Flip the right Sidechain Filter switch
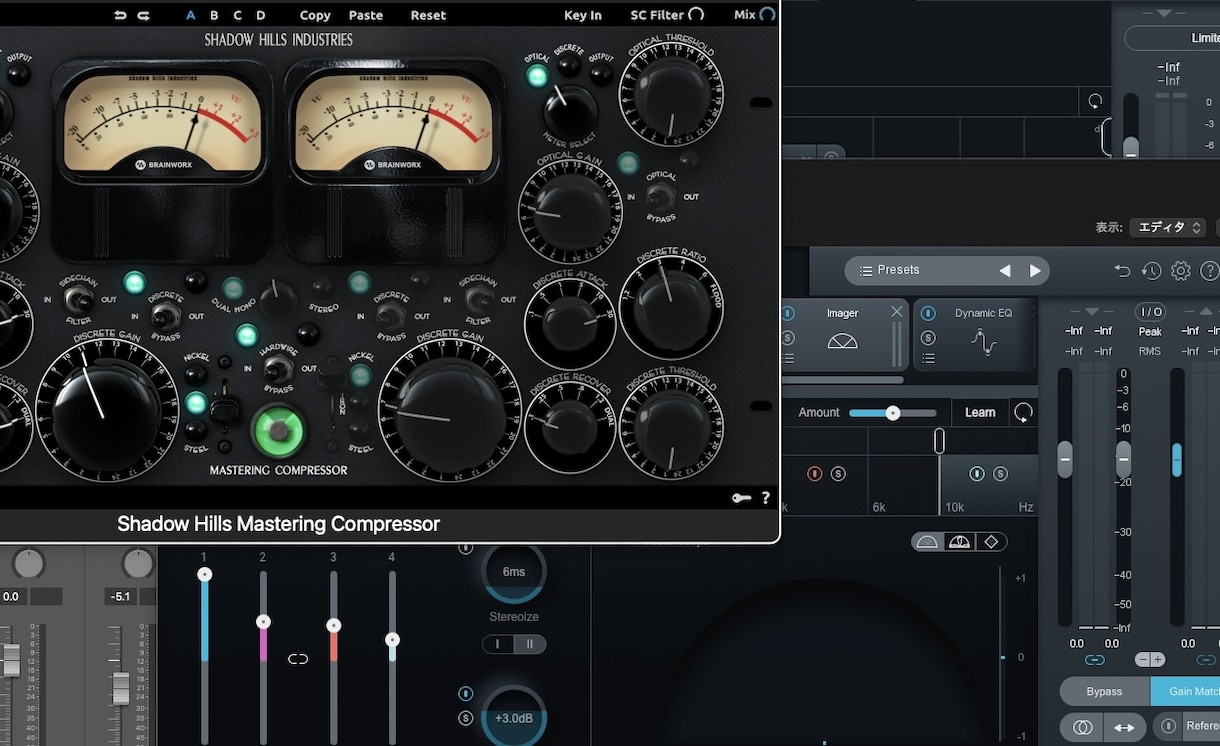The image size is (1220, 746). [x=481, y=298]
